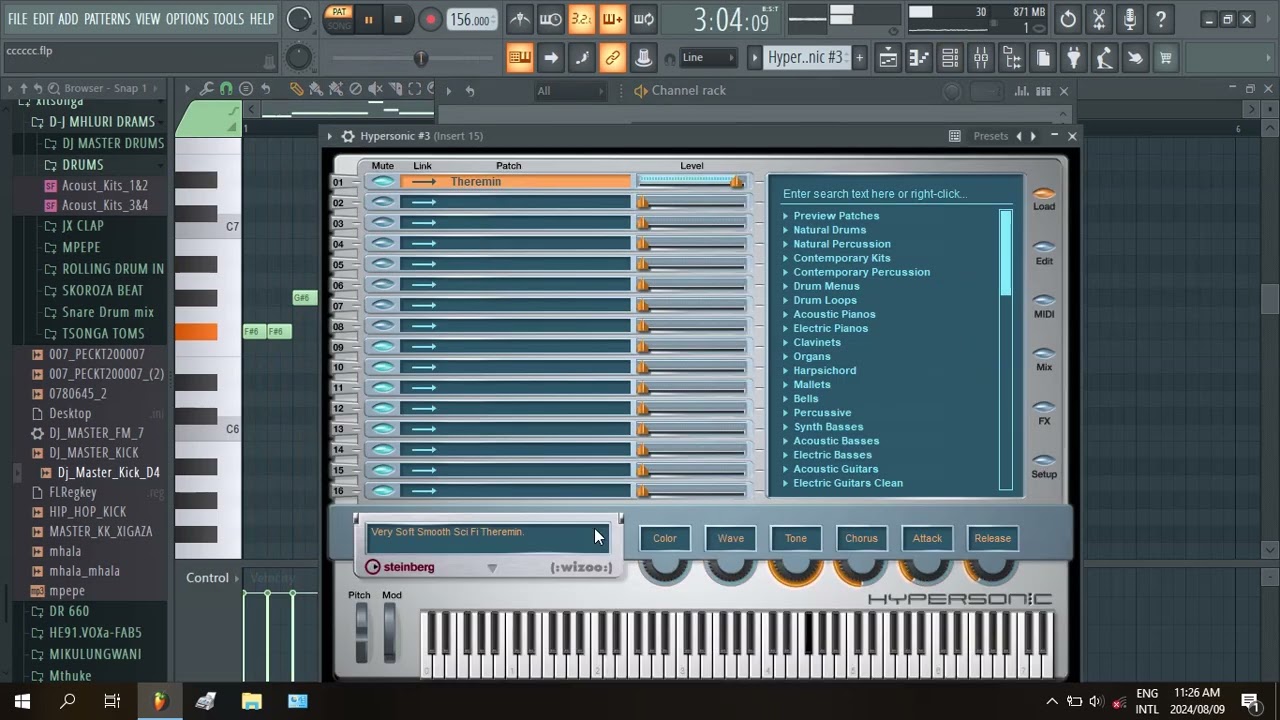Click the audio recording microphone icon
This screenshot has height=720, width=1280.
(1130, 19)
